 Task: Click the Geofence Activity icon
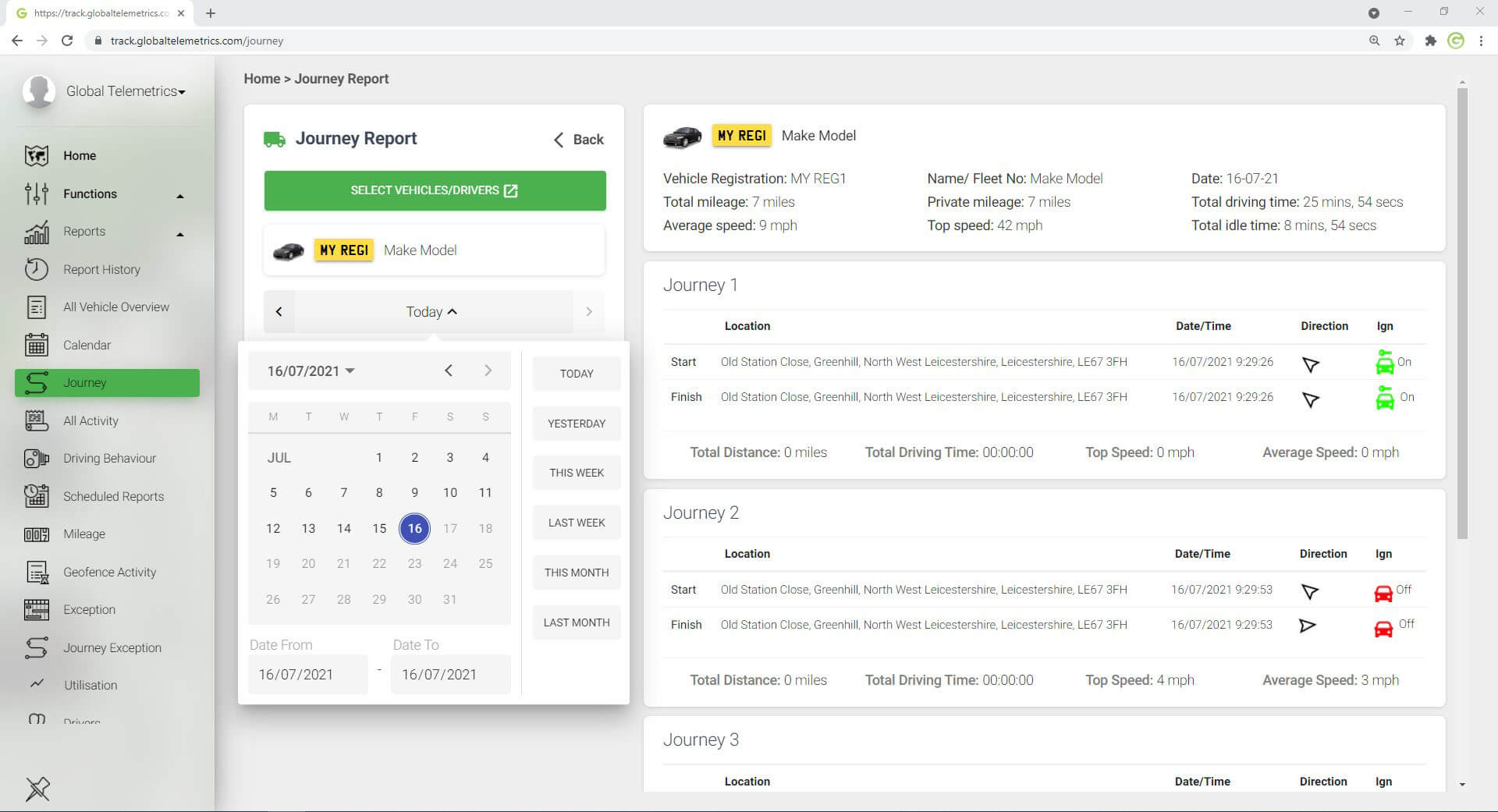pos(37,573)
